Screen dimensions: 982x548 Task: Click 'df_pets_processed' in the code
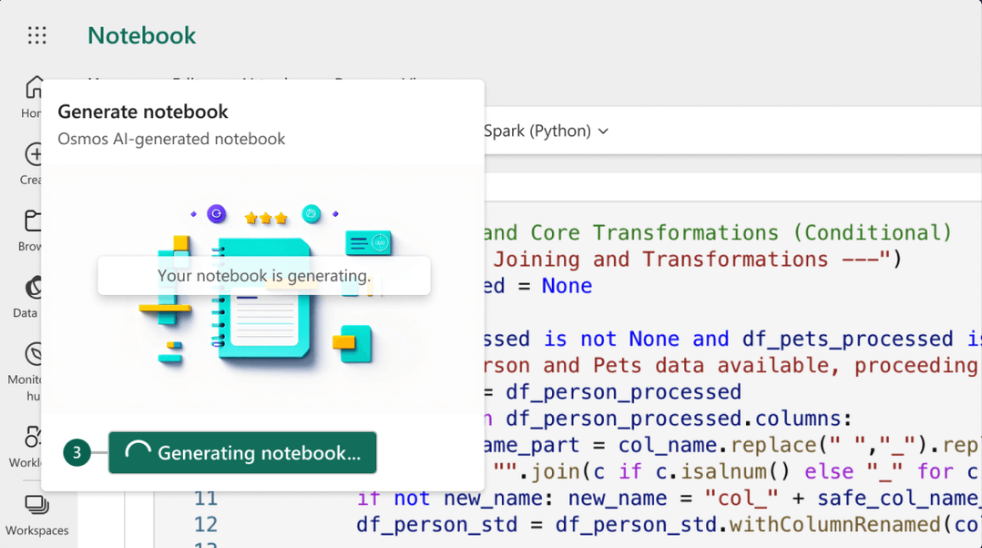pyautogui.click(x=847, y=339)
